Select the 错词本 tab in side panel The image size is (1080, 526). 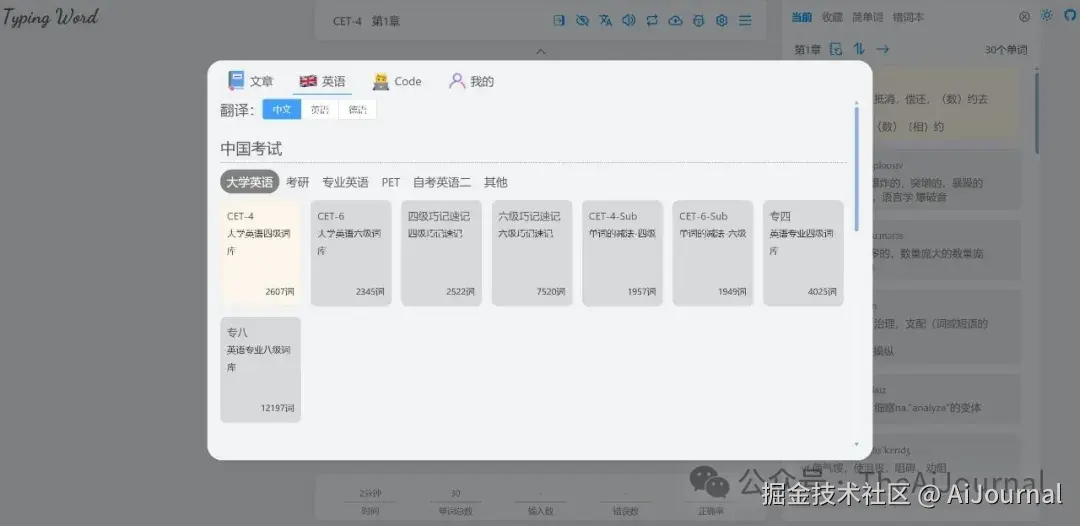(x=908, y=17)
